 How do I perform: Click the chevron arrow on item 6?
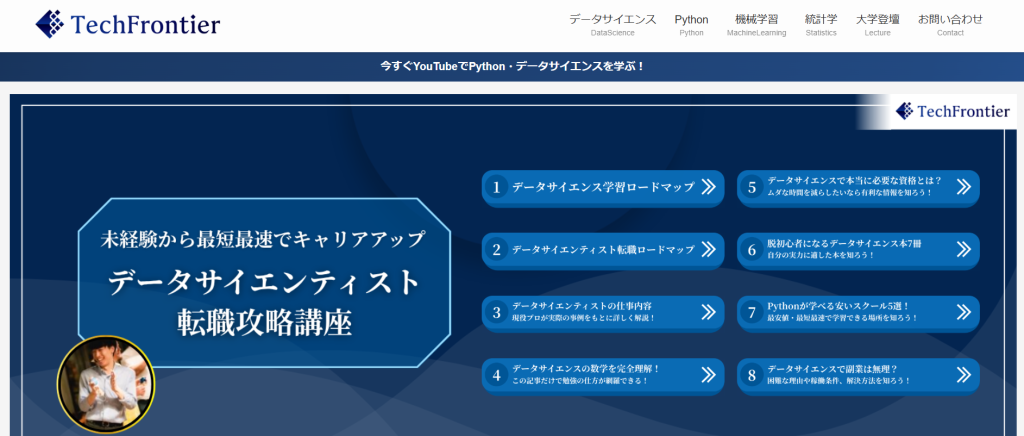click(x=963, y=249)
